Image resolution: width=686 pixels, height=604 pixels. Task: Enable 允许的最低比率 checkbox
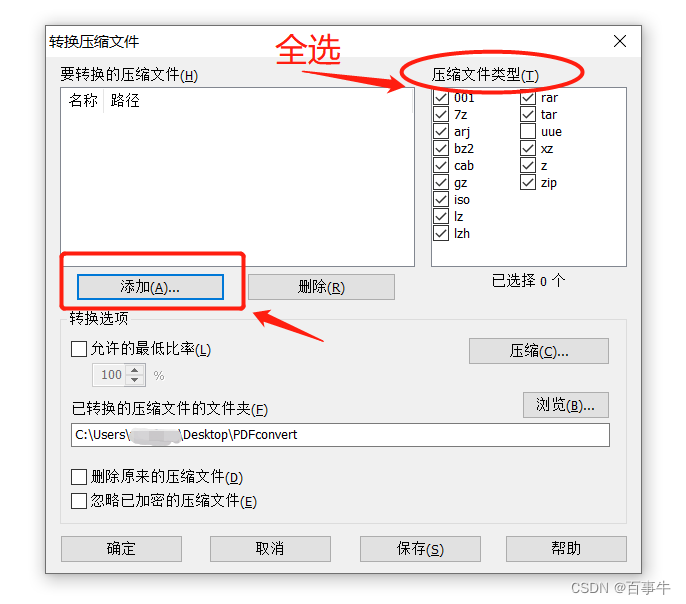click(x=79, y=349)
